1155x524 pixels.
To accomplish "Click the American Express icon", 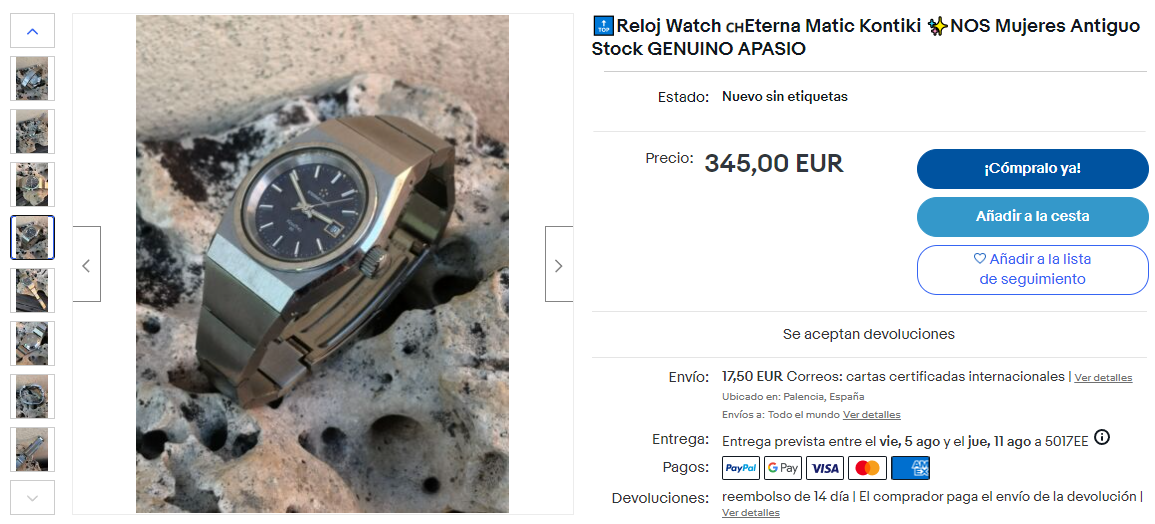I will coord(910,468).
